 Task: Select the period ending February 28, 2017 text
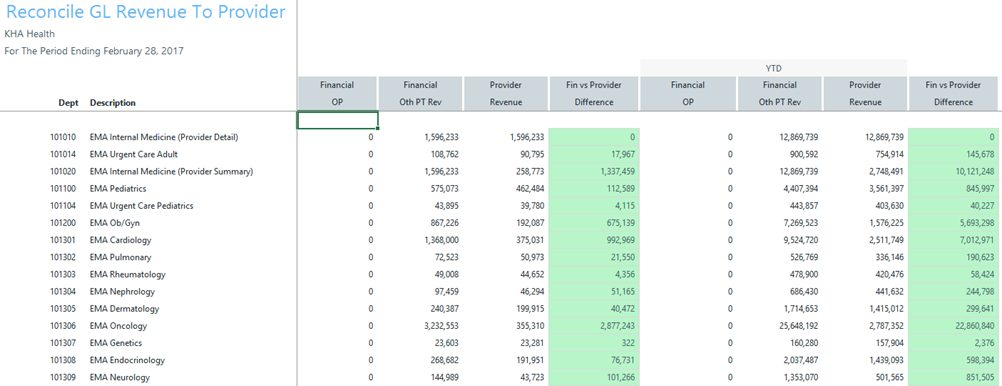pyautogui.click(x=94, y=51)
